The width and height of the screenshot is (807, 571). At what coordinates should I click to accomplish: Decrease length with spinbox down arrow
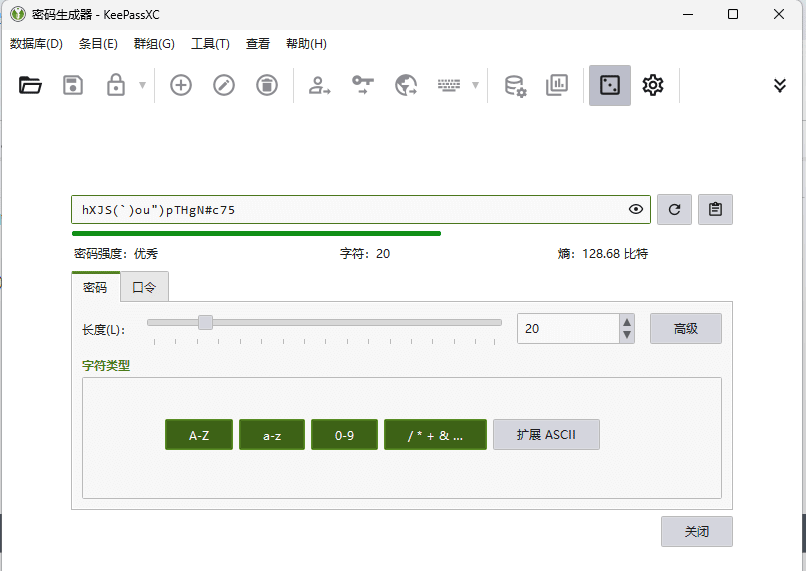626,335
